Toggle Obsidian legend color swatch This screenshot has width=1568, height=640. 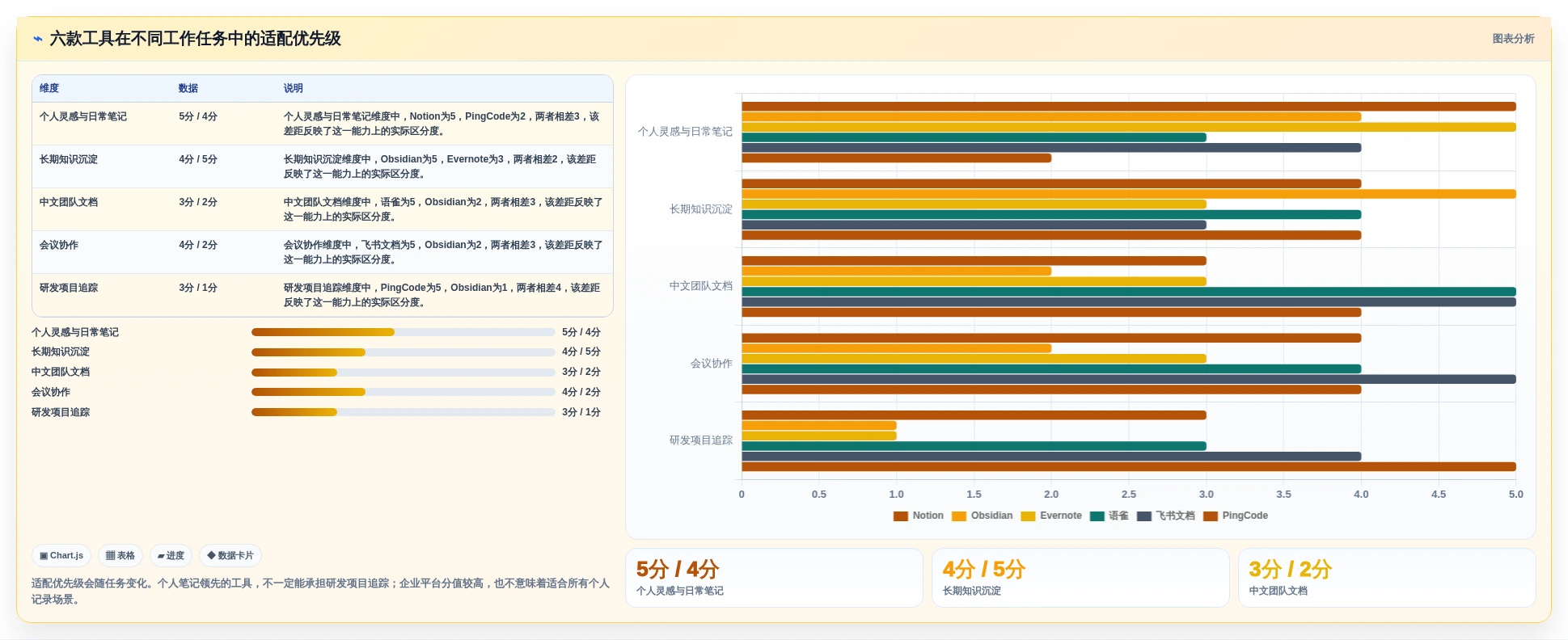pyautogui.click(x=959, y=516)
